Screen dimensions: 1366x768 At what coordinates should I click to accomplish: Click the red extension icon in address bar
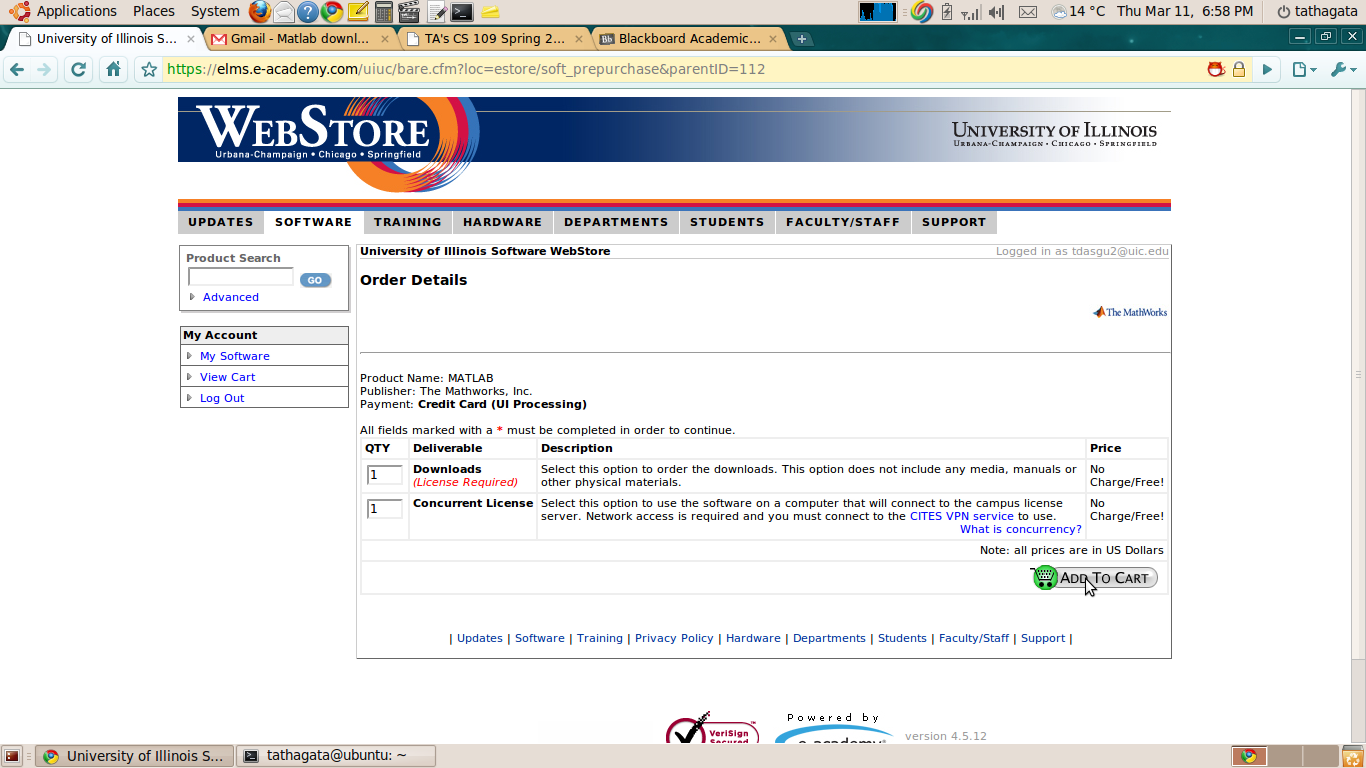pyautogui.click(x=1216, y=69)
